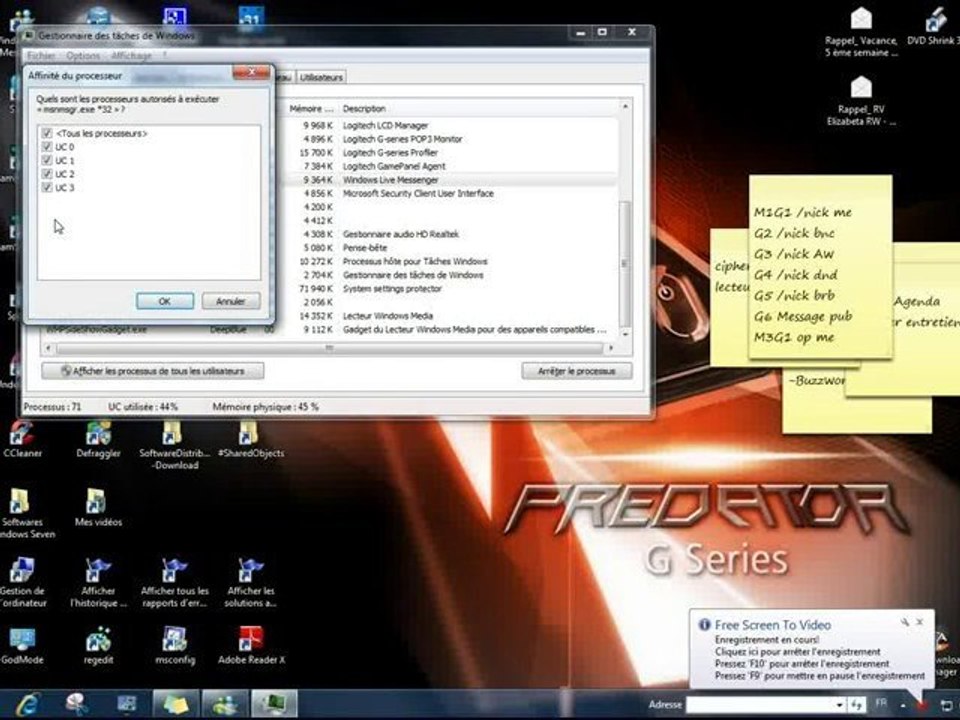Uncheck the UC 3 processor checkbox
Image resolution: width=960 pixels, height=720 pixels.
[47, 187]
